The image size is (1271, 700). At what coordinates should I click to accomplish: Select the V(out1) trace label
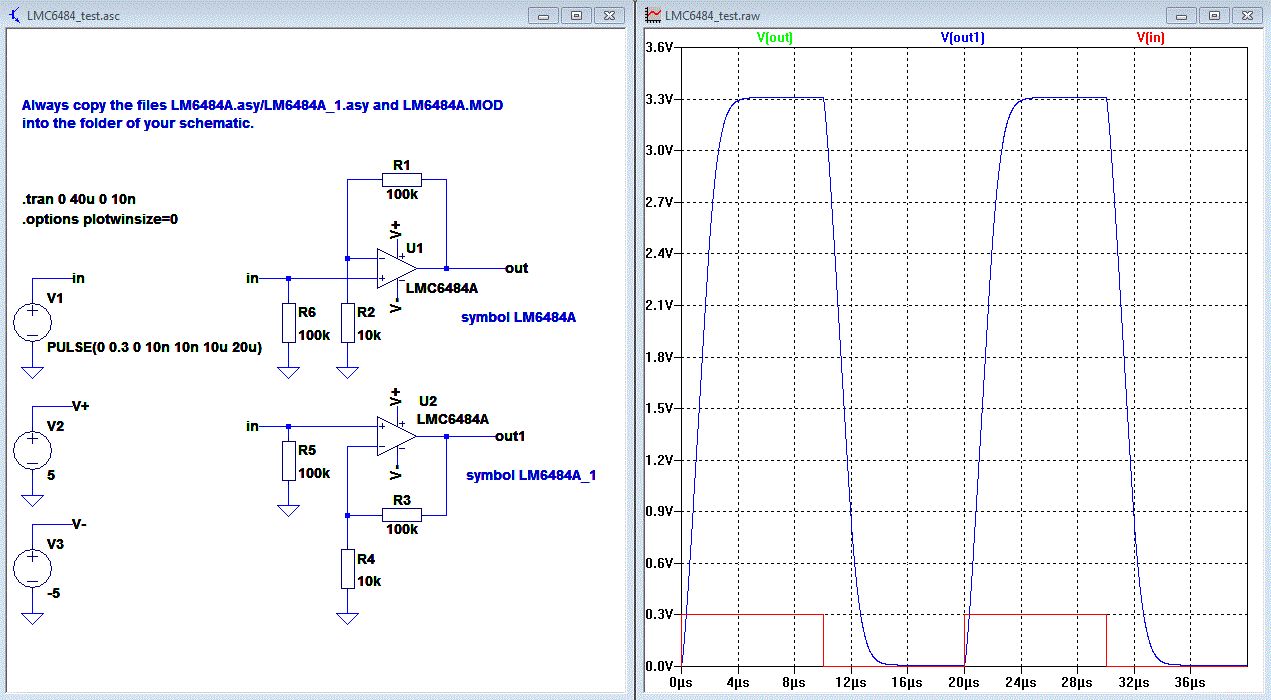pyautogui.click(x=963, y=37)
